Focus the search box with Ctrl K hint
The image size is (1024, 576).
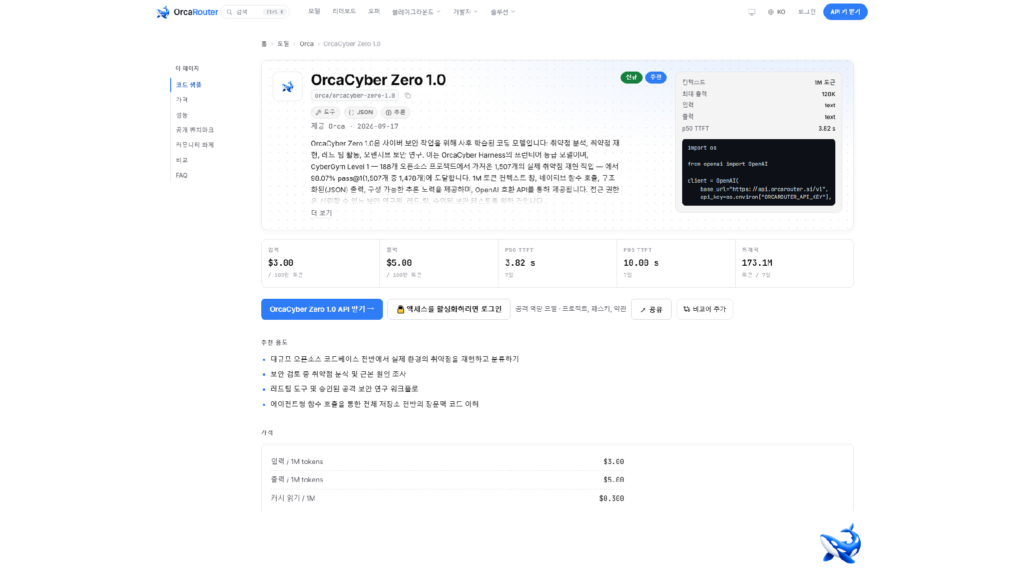[x=255, y=12]
